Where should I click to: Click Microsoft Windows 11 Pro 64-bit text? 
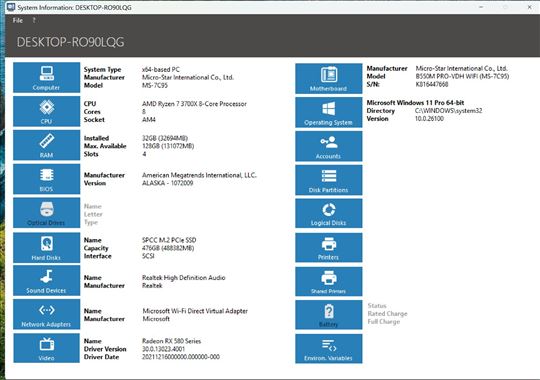pos(415,103)
